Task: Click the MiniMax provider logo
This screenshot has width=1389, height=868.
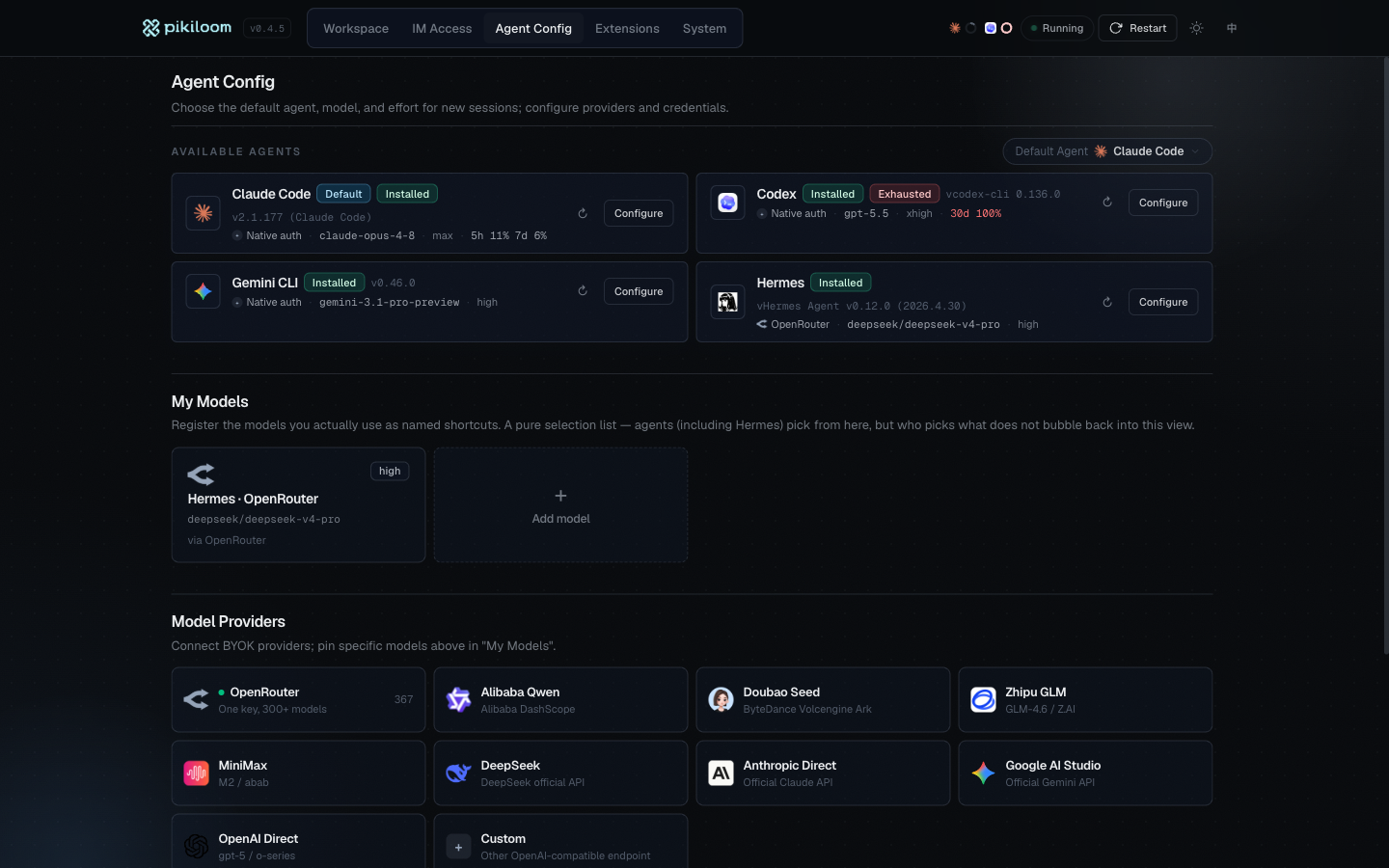Action: tap(196, 773)
